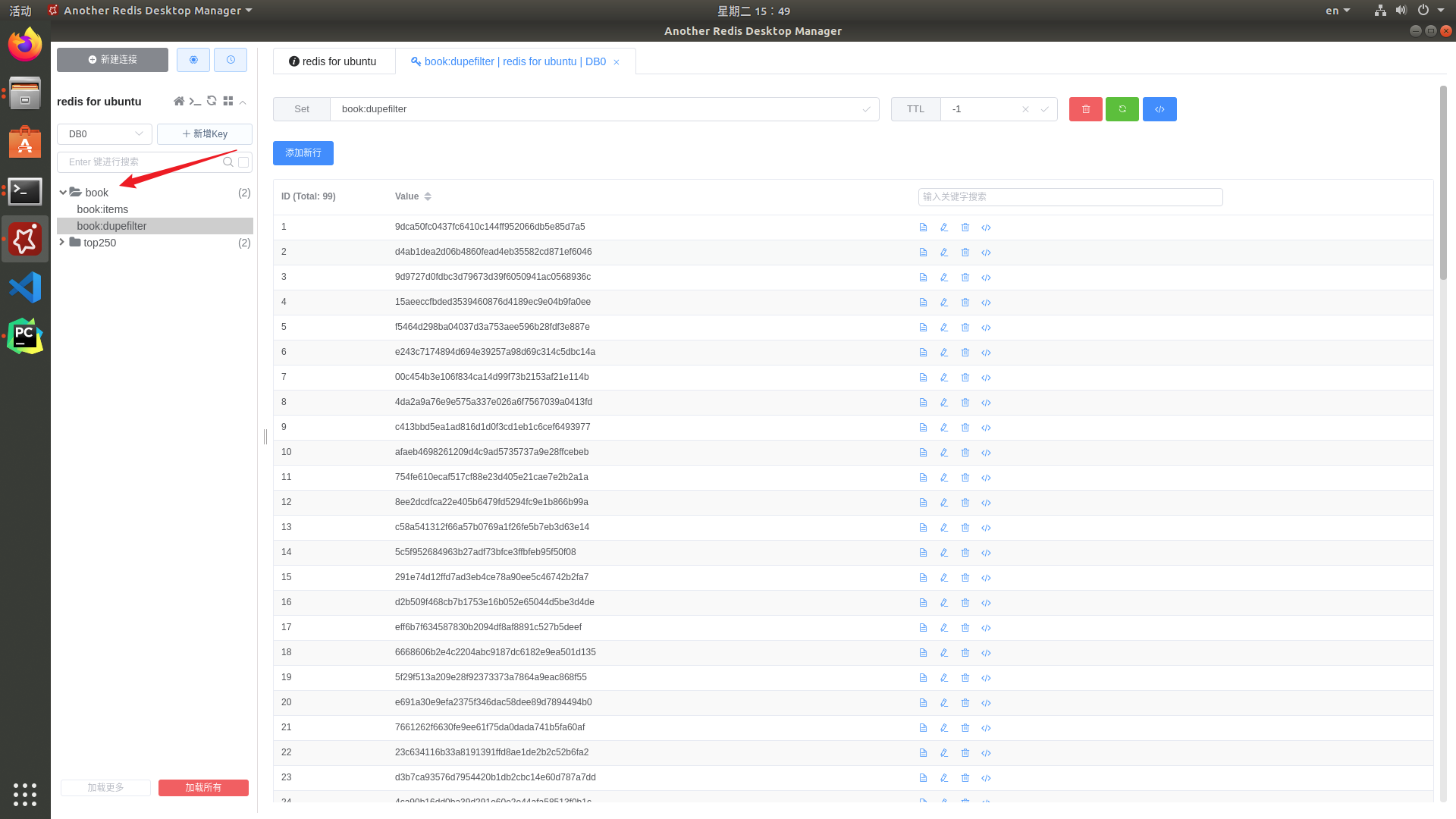Image resolution: width=1456 pixels, height=819 pixels.
Task: Focus the keyword search field in table
Action: click(x=1070, y=196)
